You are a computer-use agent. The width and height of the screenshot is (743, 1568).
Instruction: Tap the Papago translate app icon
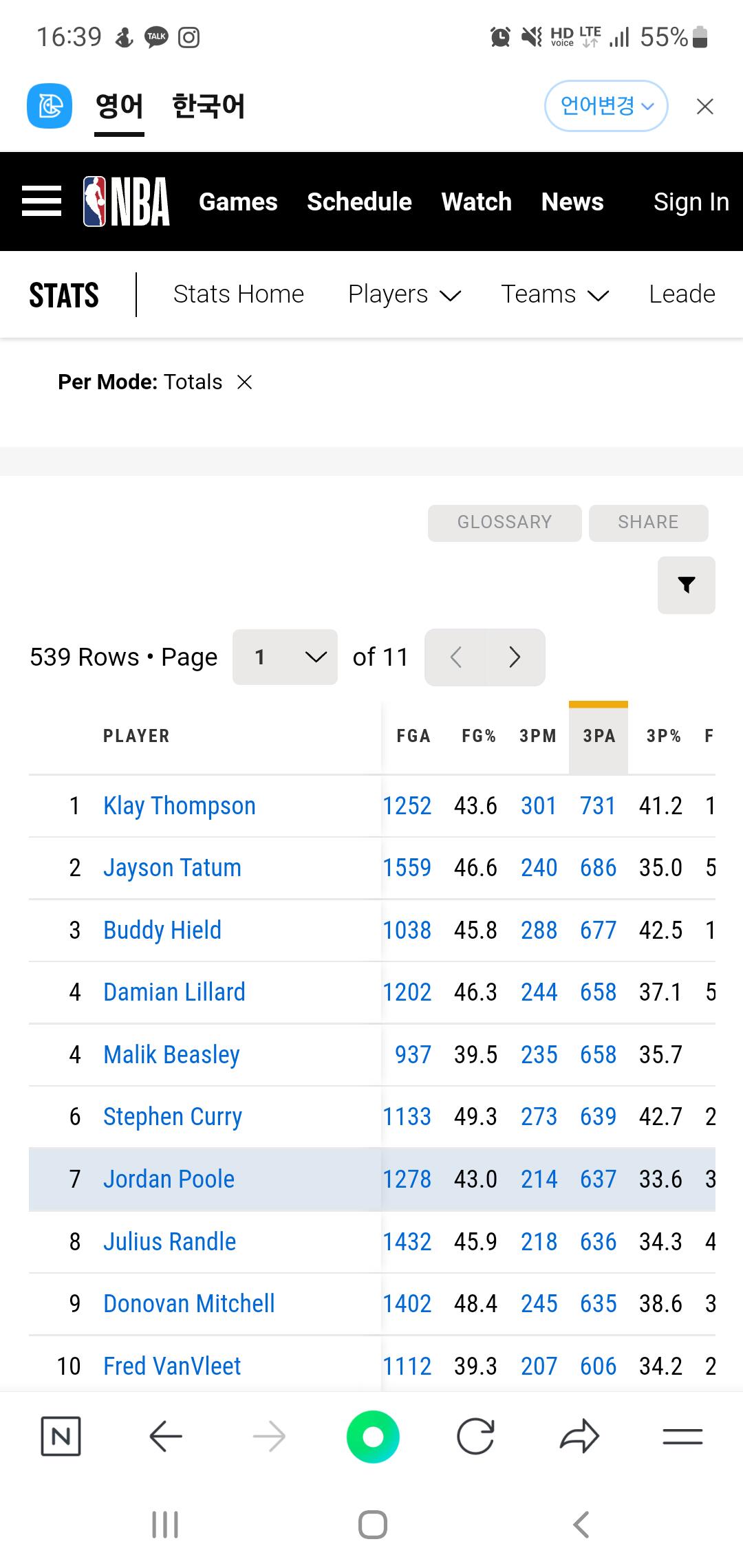[50, 106]
